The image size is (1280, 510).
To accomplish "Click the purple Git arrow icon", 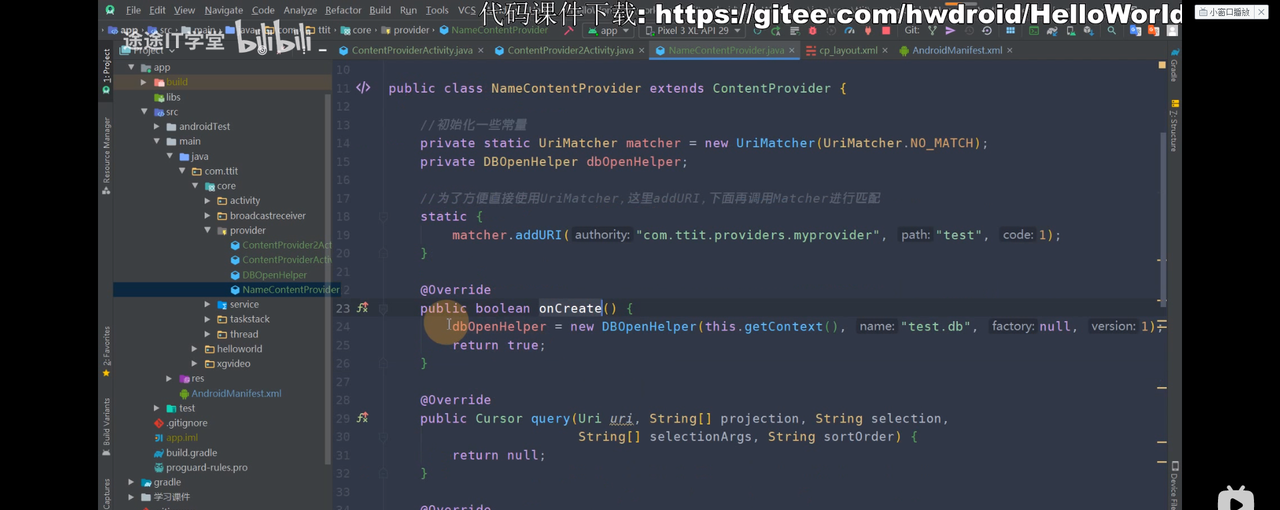I will (x=950, y=31).
